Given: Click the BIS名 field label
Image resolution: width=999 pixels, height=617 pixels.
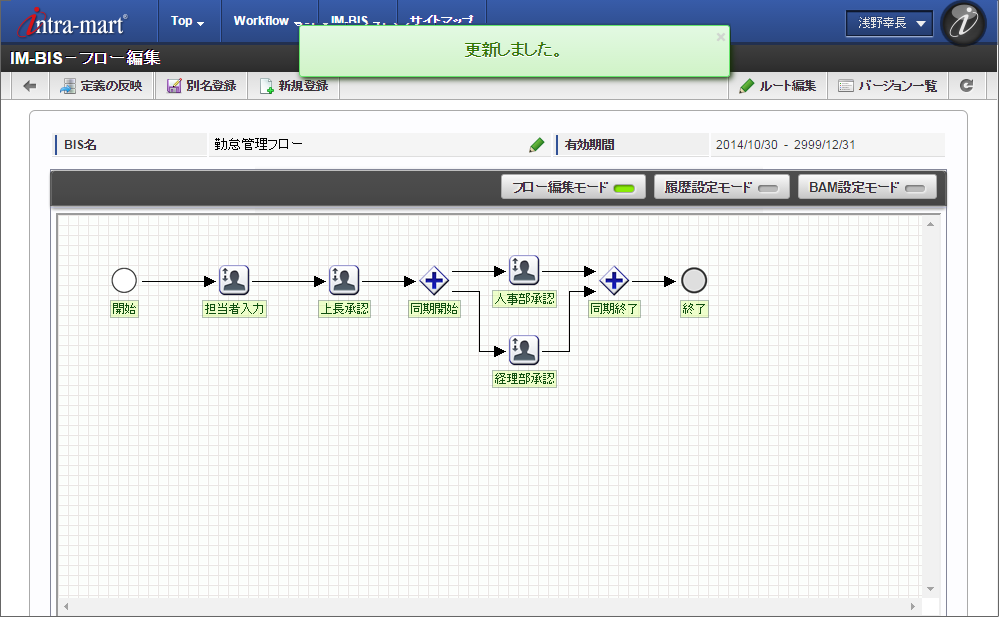Looking at the screenshot, I should (x=80, y=145).
